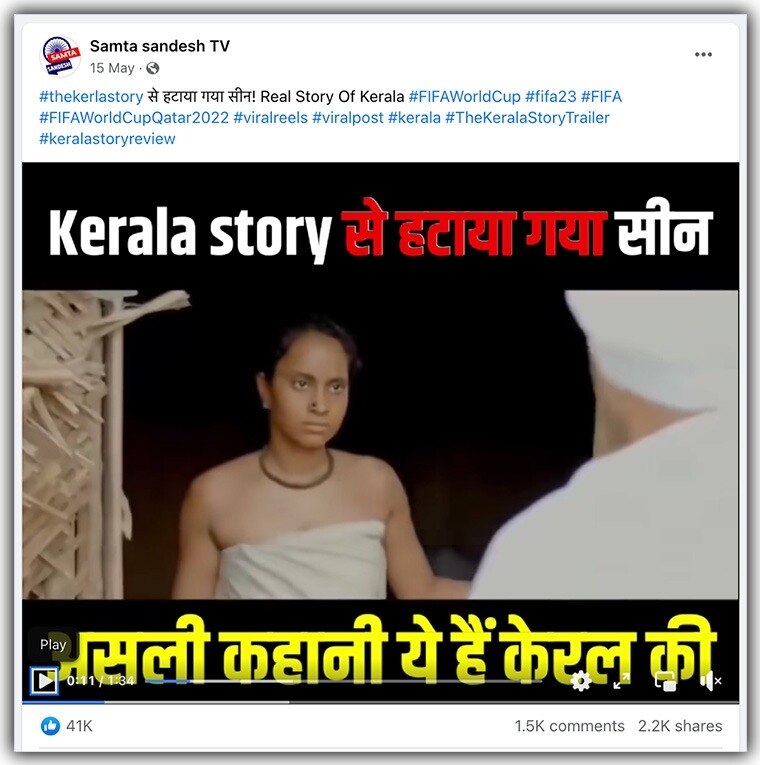Open the 15 May post timestamp
The height and width of the screenshot is (765, 760).
tap(112, 68)
